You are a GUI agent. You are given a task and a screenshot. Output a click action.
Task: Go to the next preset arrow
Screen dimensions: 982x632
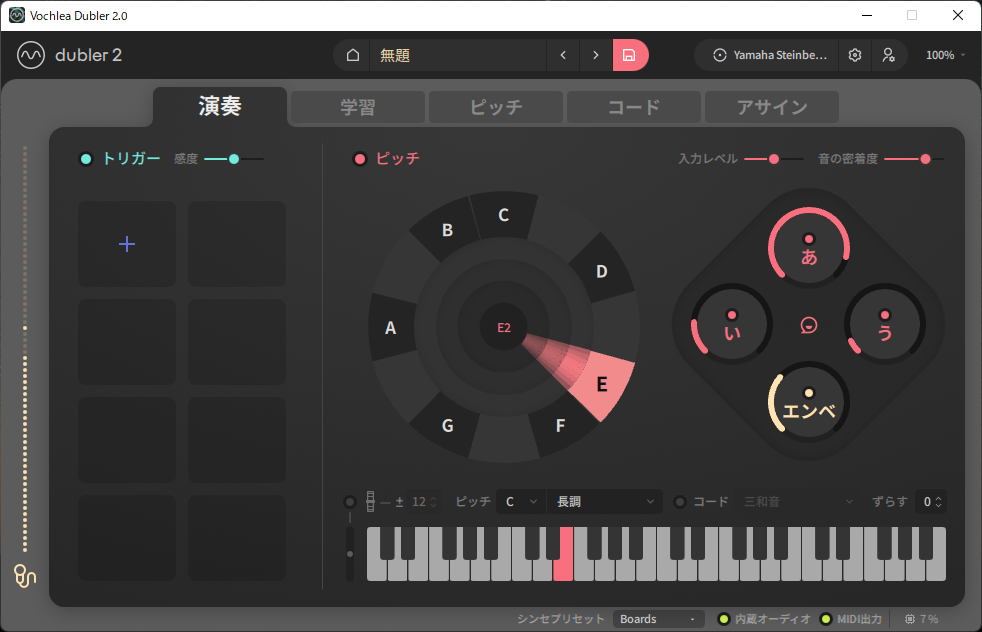[x=596, y=55]
